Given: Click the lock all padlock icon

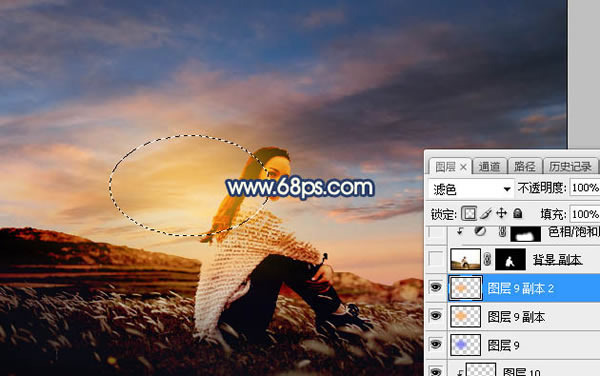Looking at the screenshot, I should point(518,213).
